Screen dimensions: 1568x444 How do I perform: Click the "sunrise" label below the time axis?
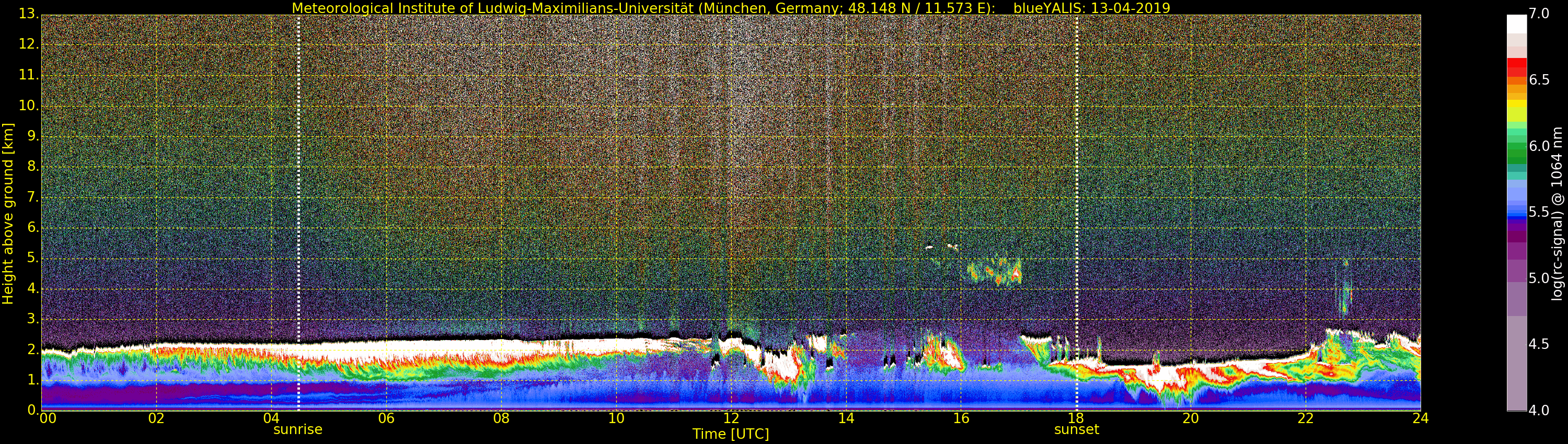pyautogui.click(x=297, y=429)
